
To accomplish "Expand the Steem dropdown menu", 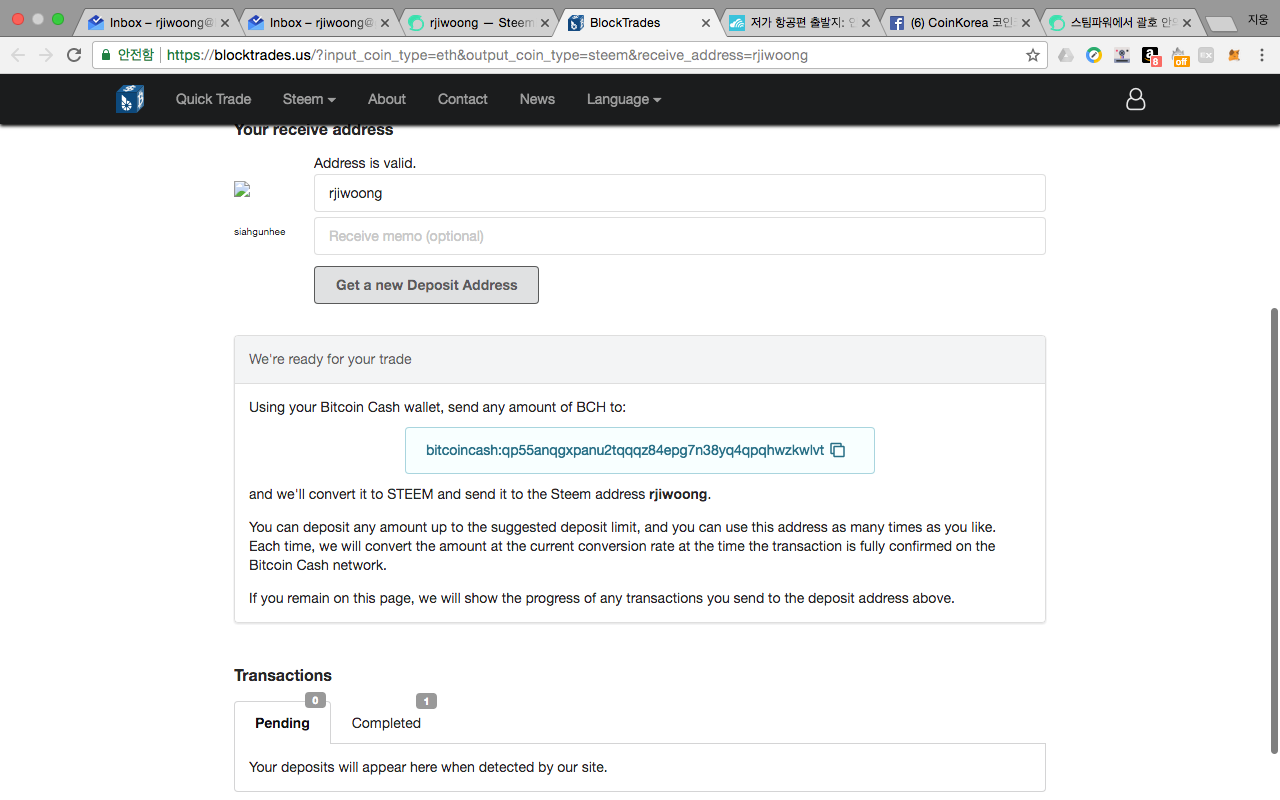I will (309, 99).
